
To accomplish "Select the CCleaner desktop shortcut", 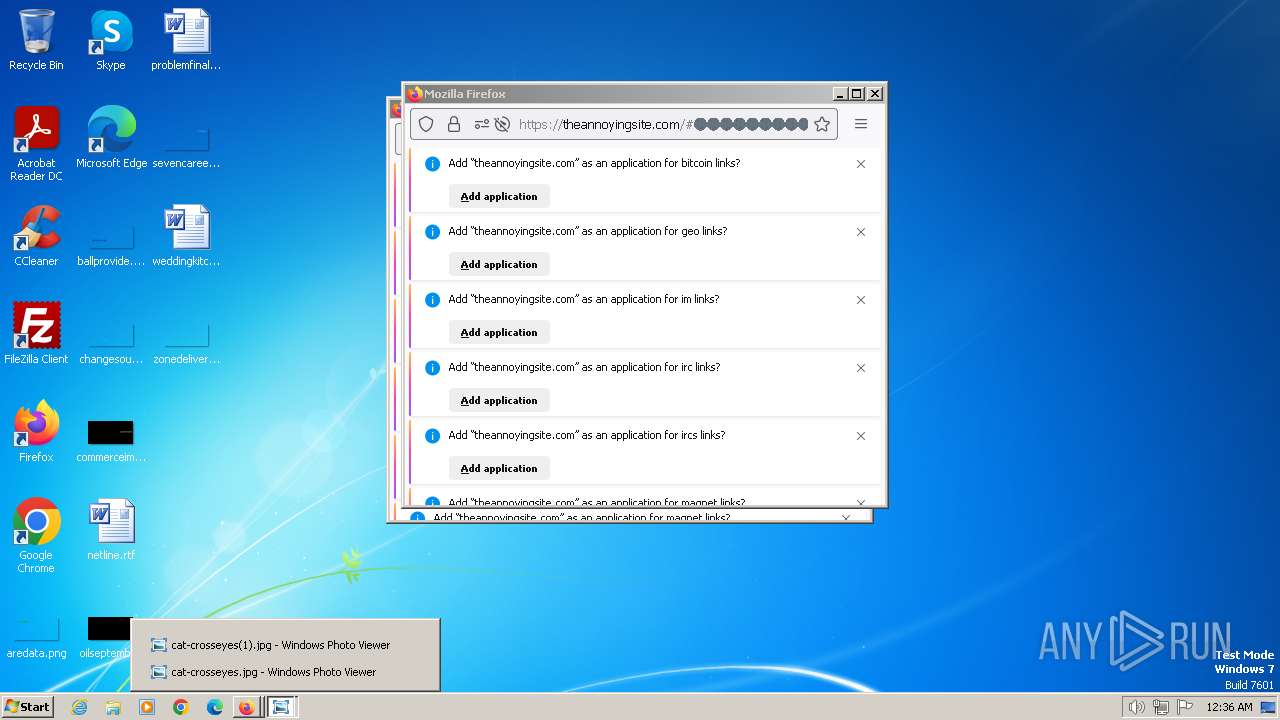I will (x=36, y=236).
